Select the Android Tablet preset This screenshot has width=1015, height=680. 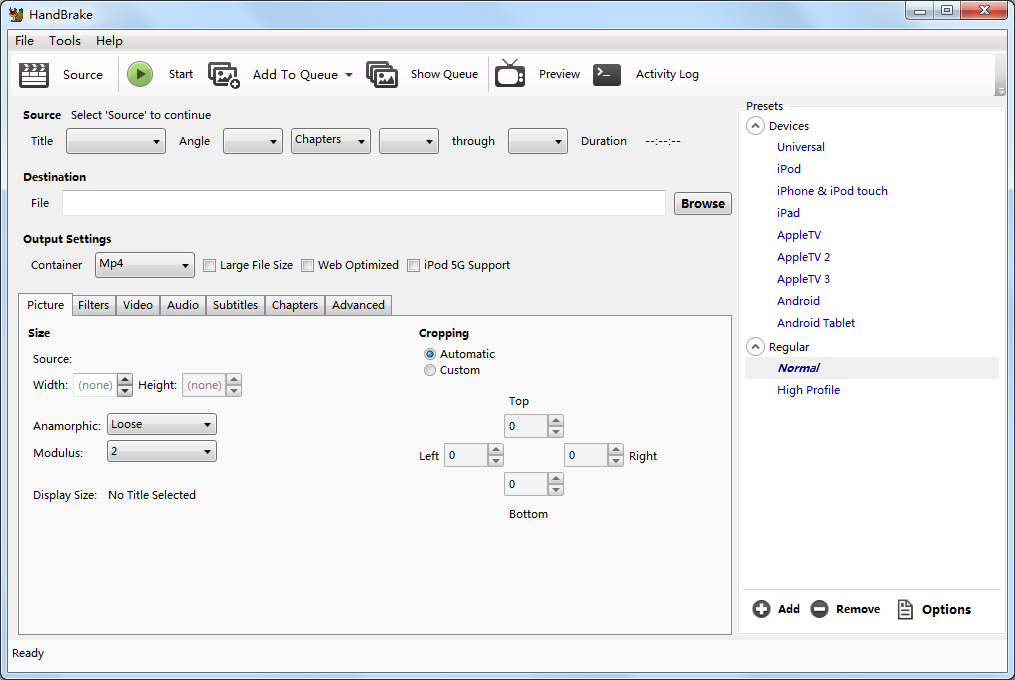coord(816,323)
